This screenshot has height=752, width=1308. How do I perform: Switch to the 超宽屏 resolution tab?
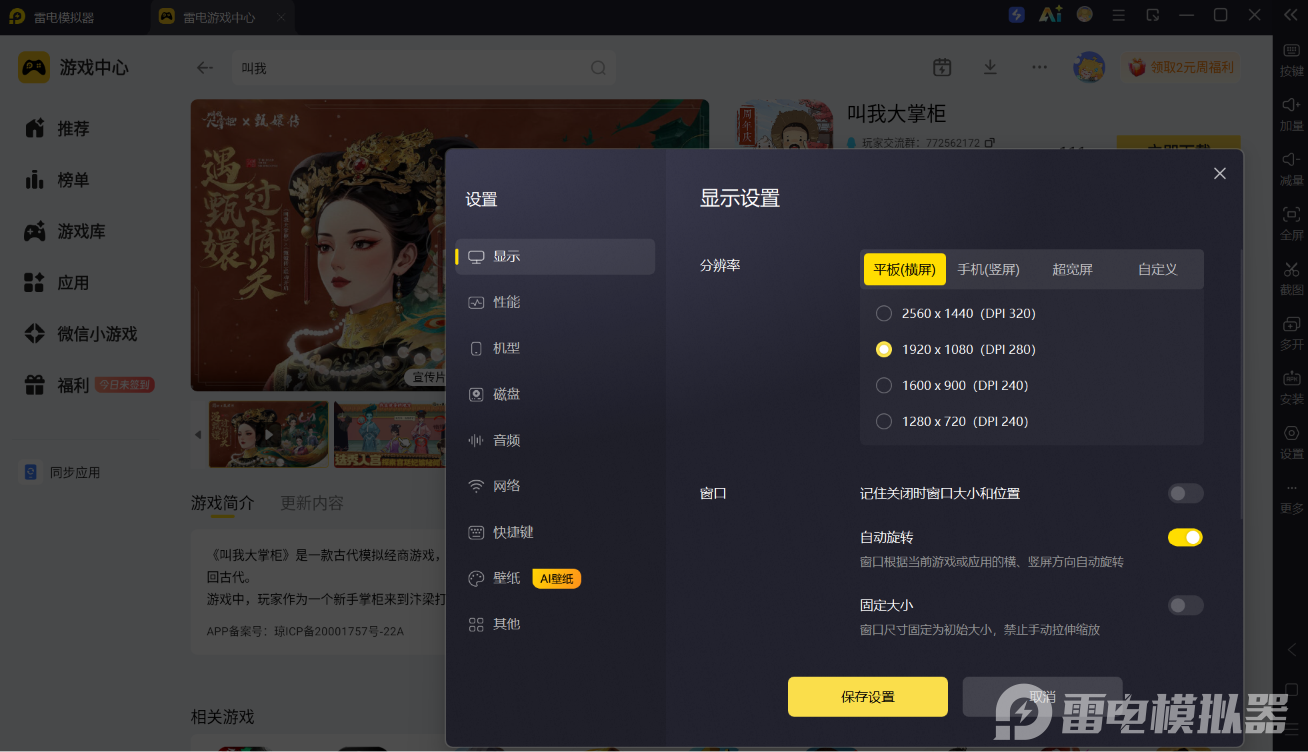[x=1072, y=269]
